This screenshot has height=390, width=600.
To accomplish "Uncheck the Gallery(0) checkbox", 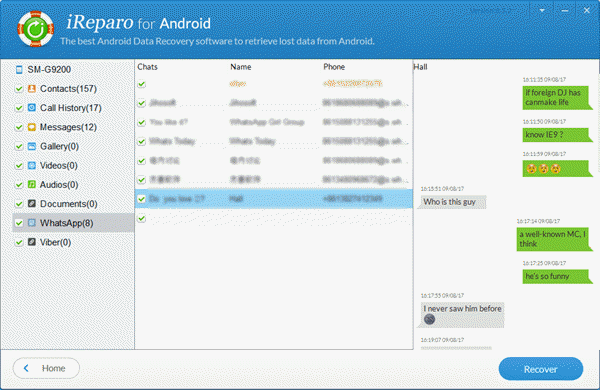I will coord(19,146).
